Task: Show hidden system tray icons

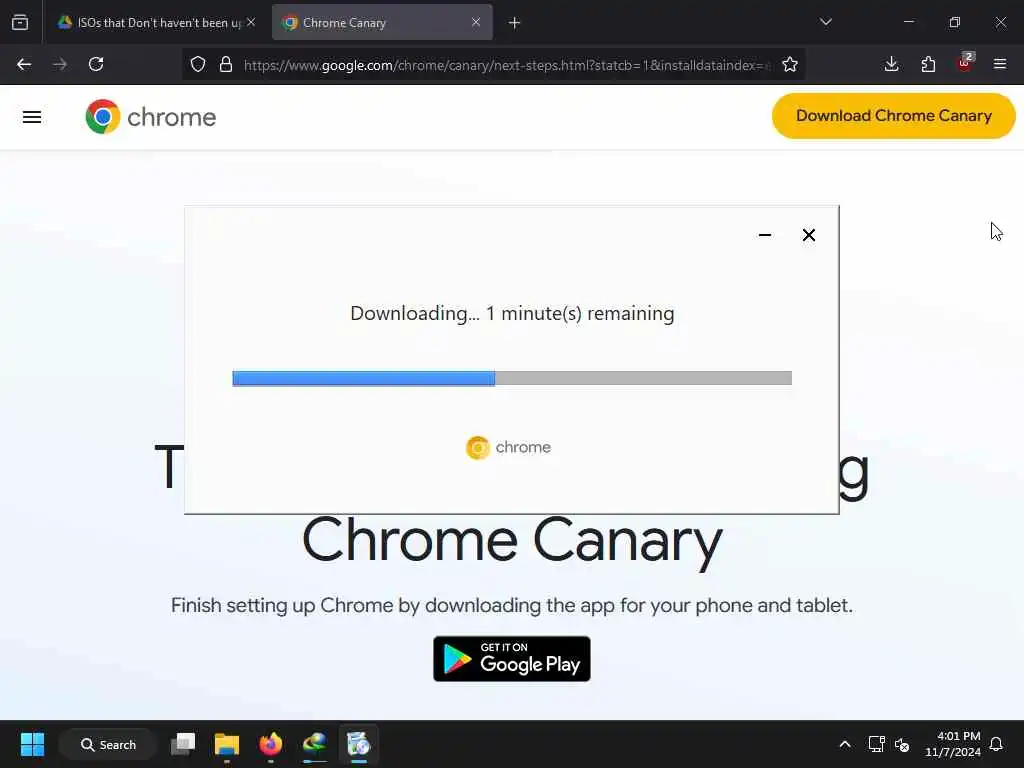Action: click(845, 744)
